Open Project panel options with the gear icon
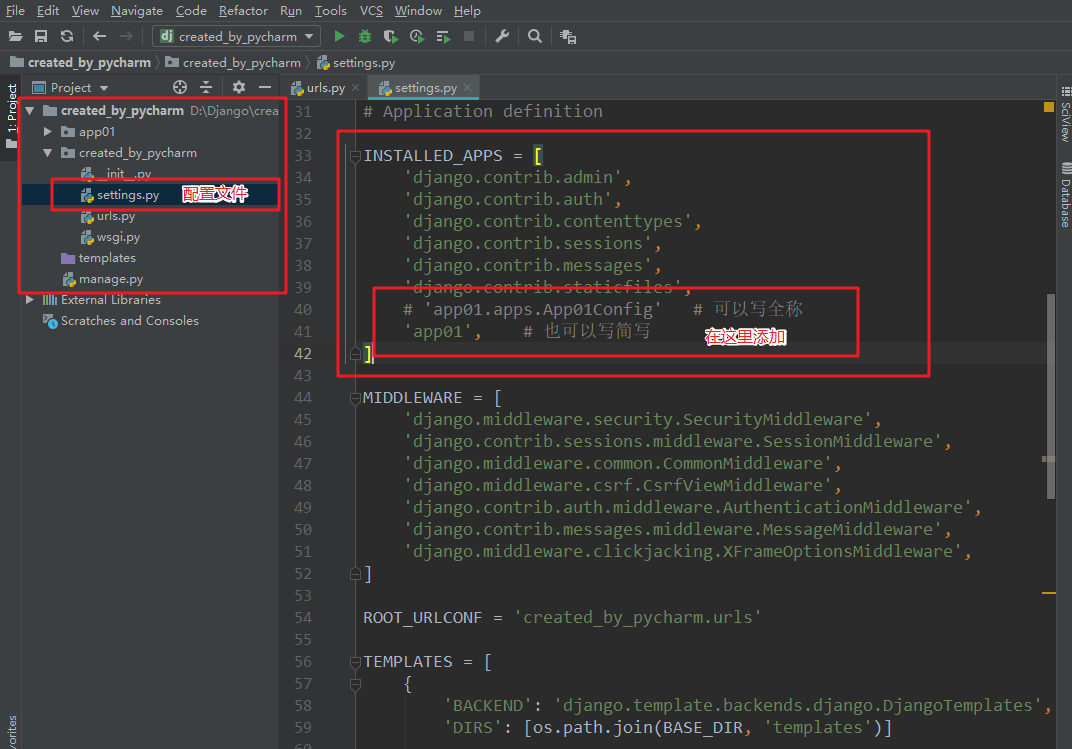Screen dimensions: 1072x749 pos(238,88)
